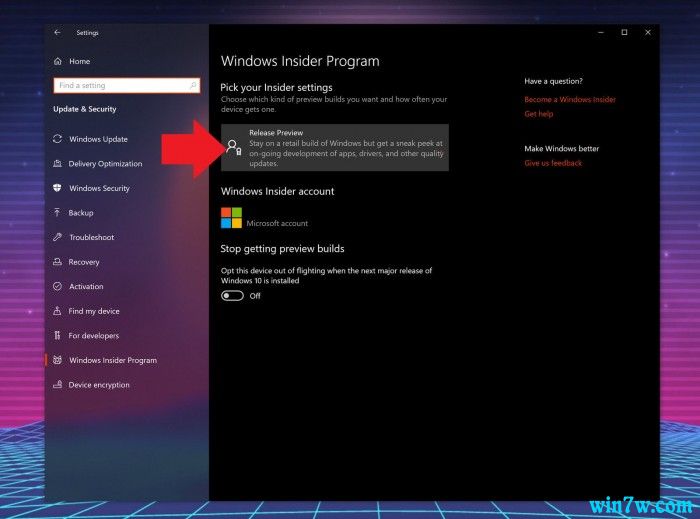This screenshot has width=700, height=519.
Task: Click the Device encryption lock icon
Action: click(57, 384)
